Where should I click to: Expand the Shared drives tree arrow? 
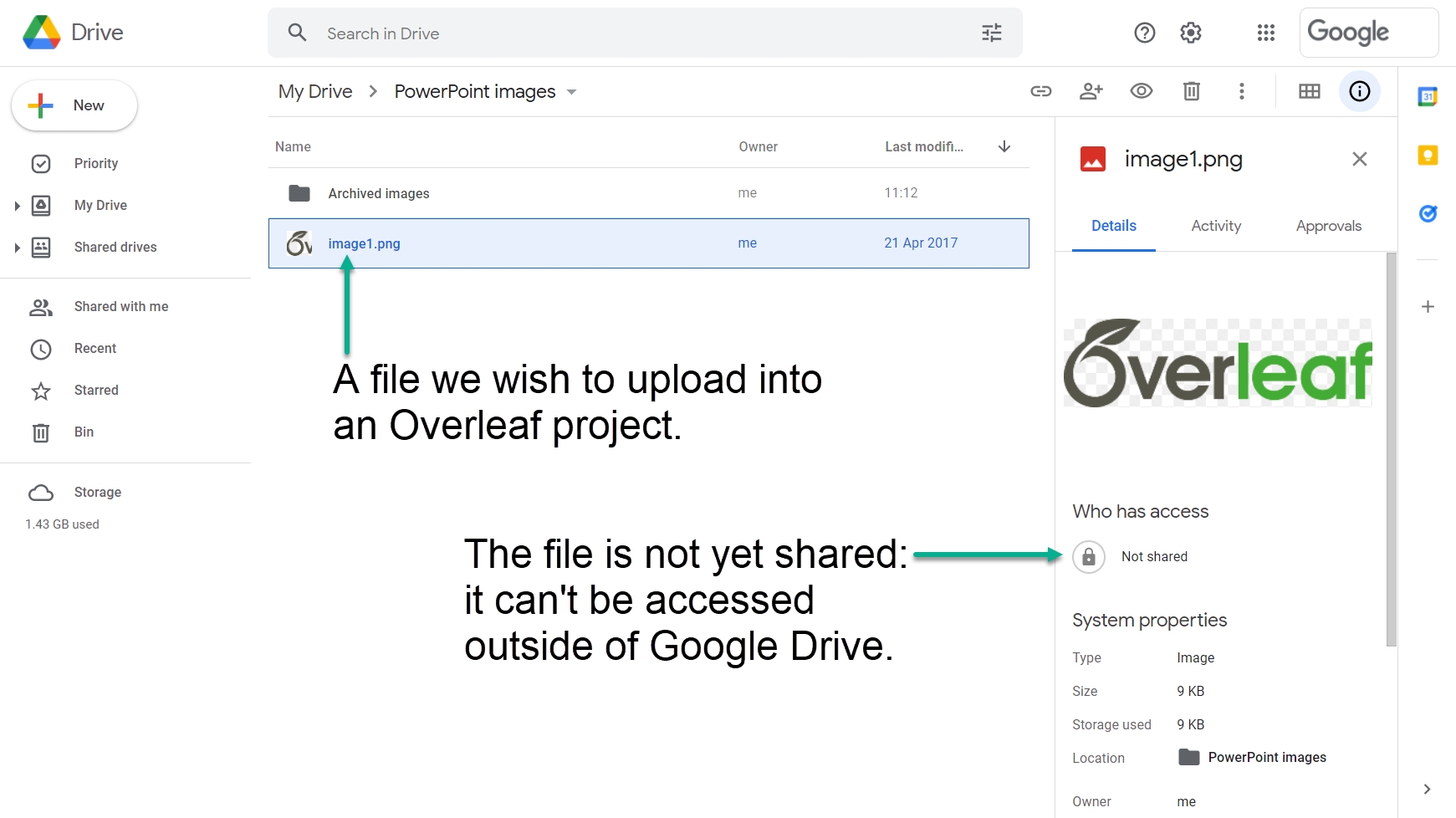click(x=17, y=248)
